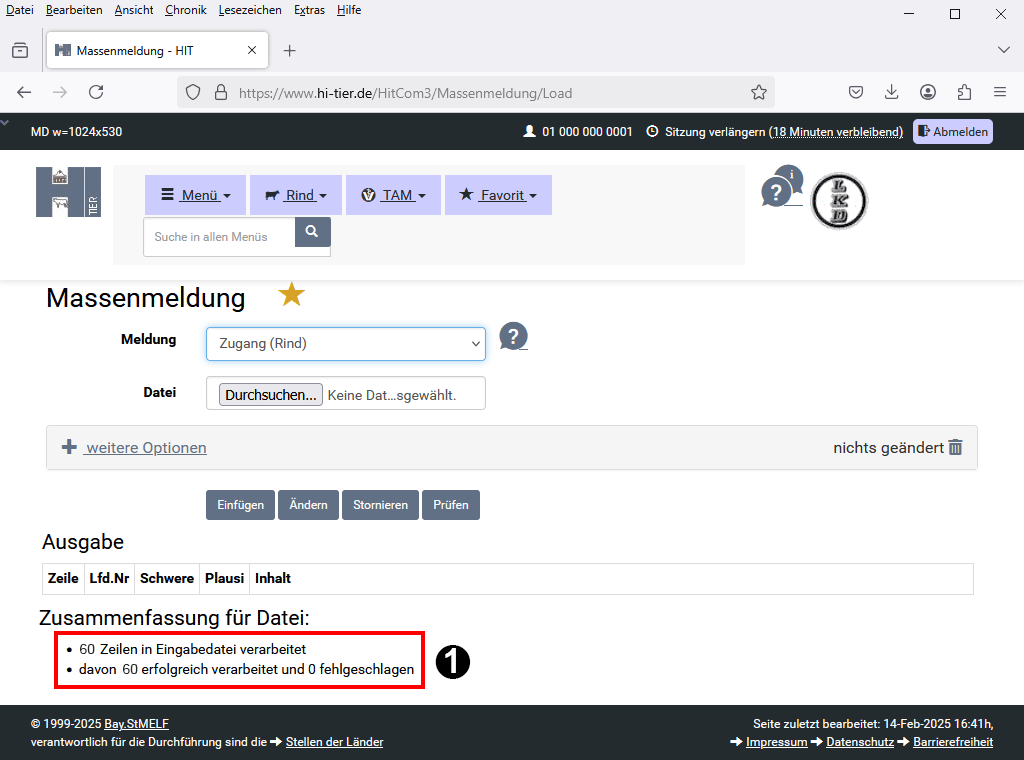Open the Lesezeichen menu in menu bar
Screen dimensions: 1024x760
(x=250, y=10)
